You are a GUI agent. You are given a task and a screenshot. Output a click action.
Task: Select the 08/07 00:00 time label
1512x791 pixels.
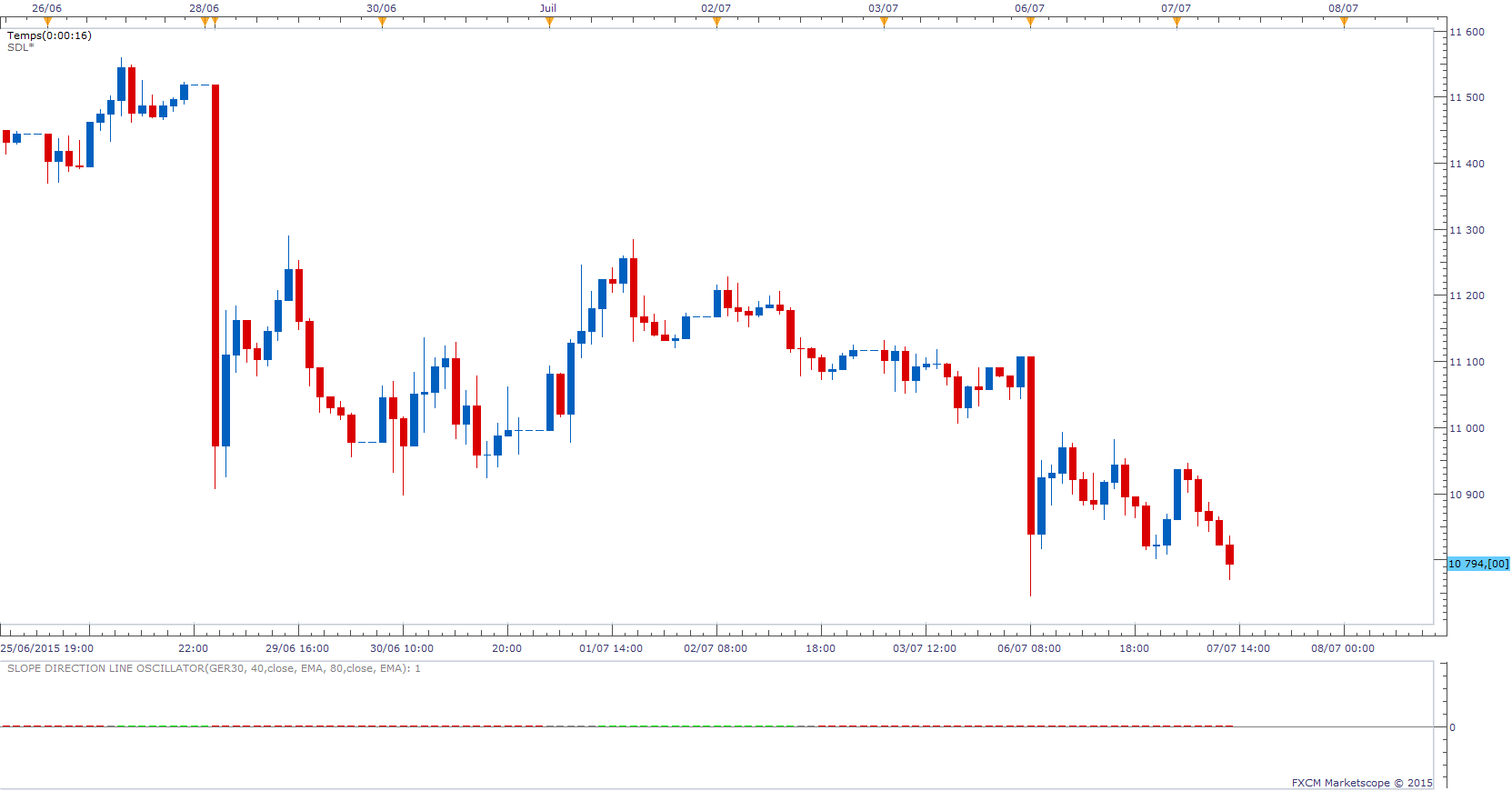tap(1343, 648)
